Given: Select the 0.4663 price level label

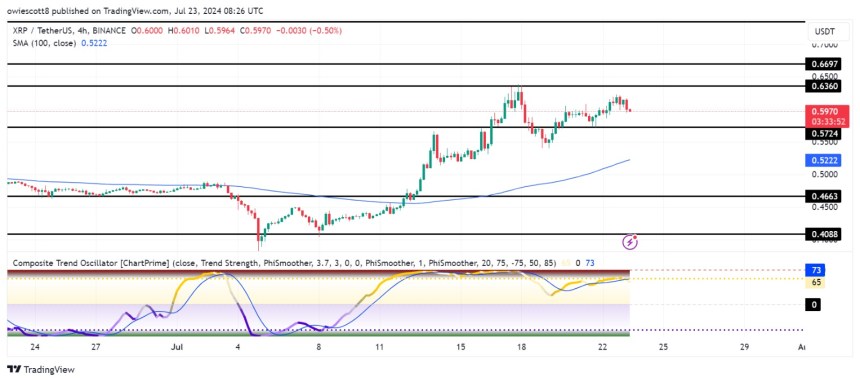Looking at the screenshot, I should click(x=824, y=196).
